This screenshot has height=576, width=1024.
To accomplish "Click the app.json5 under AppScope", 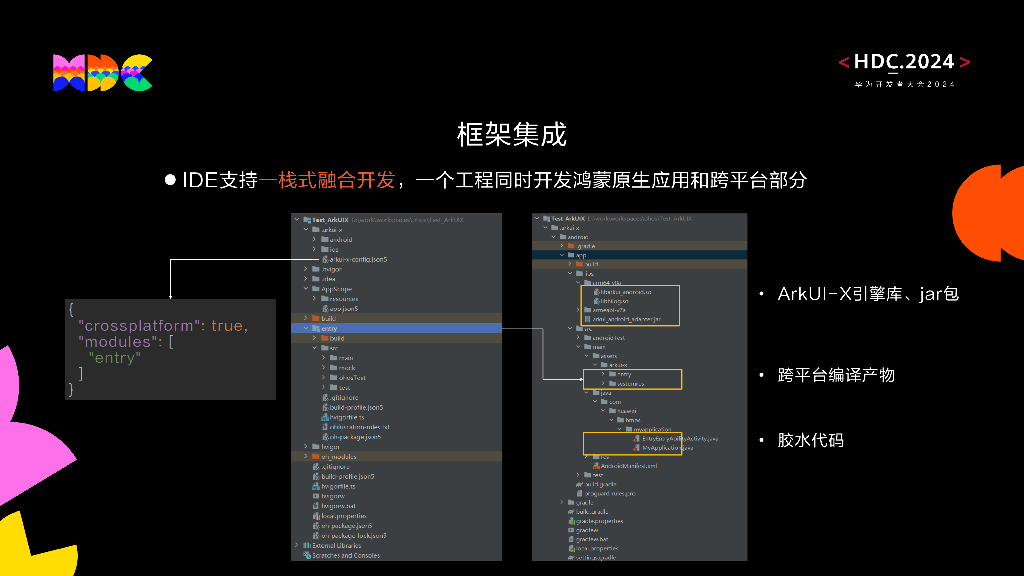I will pyautogui.click(x=343, y=308).
